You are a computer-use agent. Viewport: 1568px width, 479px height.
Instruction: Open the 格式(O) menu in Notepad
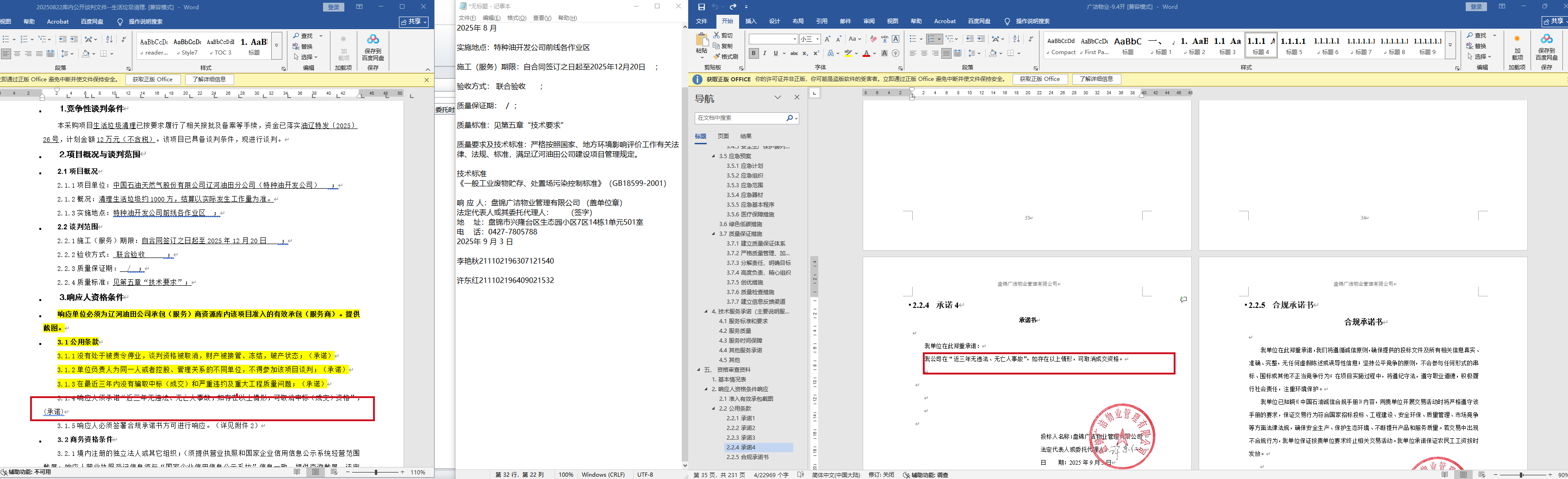point(517,18)
